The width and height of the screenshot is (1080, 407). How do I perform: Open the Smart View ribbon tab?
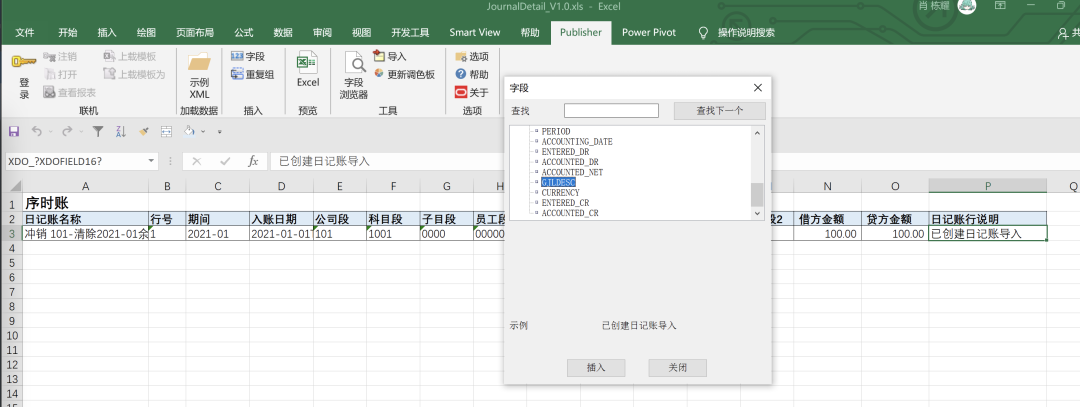[475, 32]
